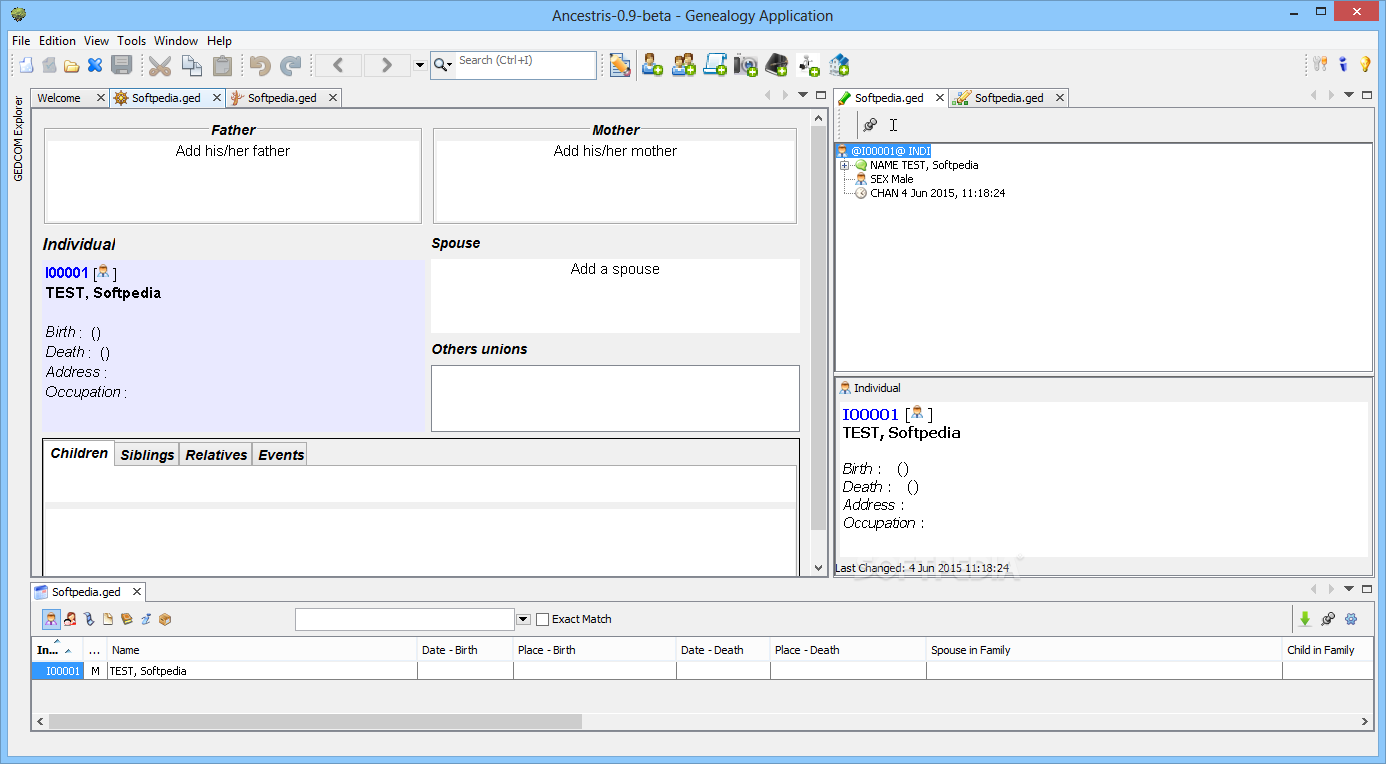1386x764 pixels.
Task: Toggle the pin icon in the table toolbar
Action: (x=1328, y=619)
